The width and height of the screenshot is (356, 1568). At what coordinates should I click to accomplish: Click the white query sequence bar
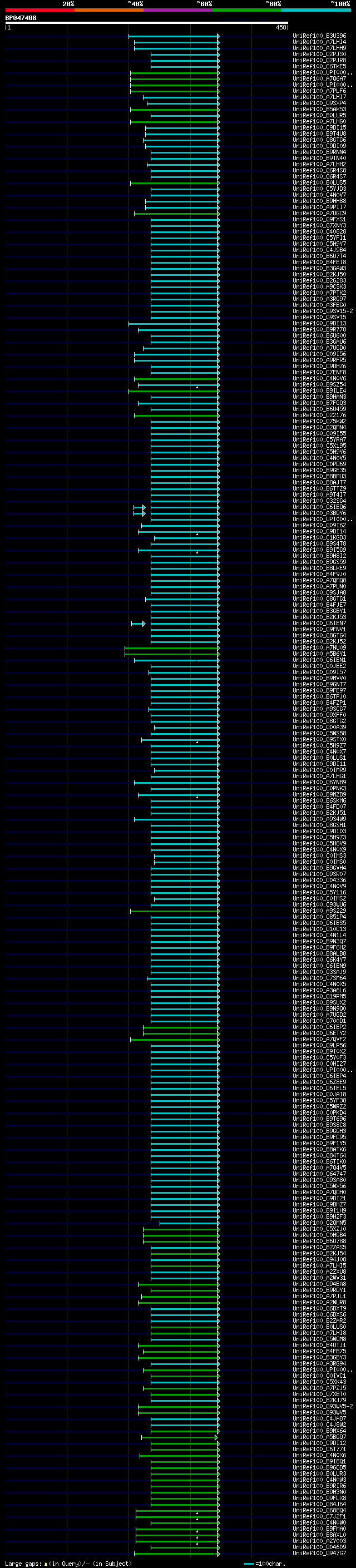coord(147,23)
